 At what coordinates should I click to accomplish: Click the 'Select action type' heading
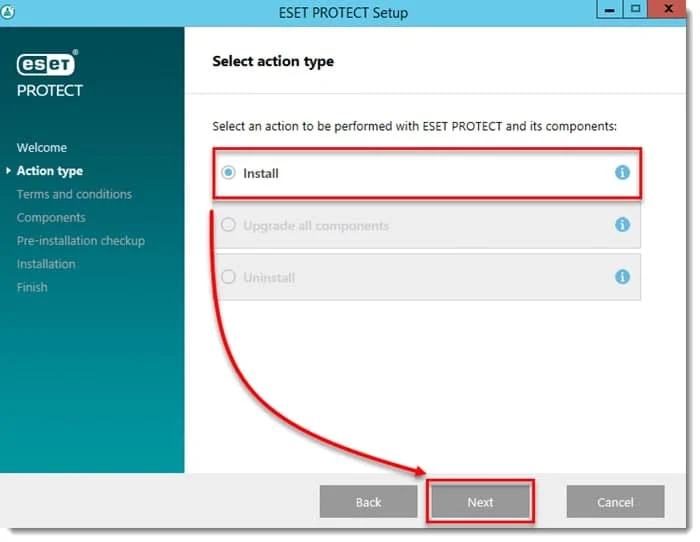273,61
